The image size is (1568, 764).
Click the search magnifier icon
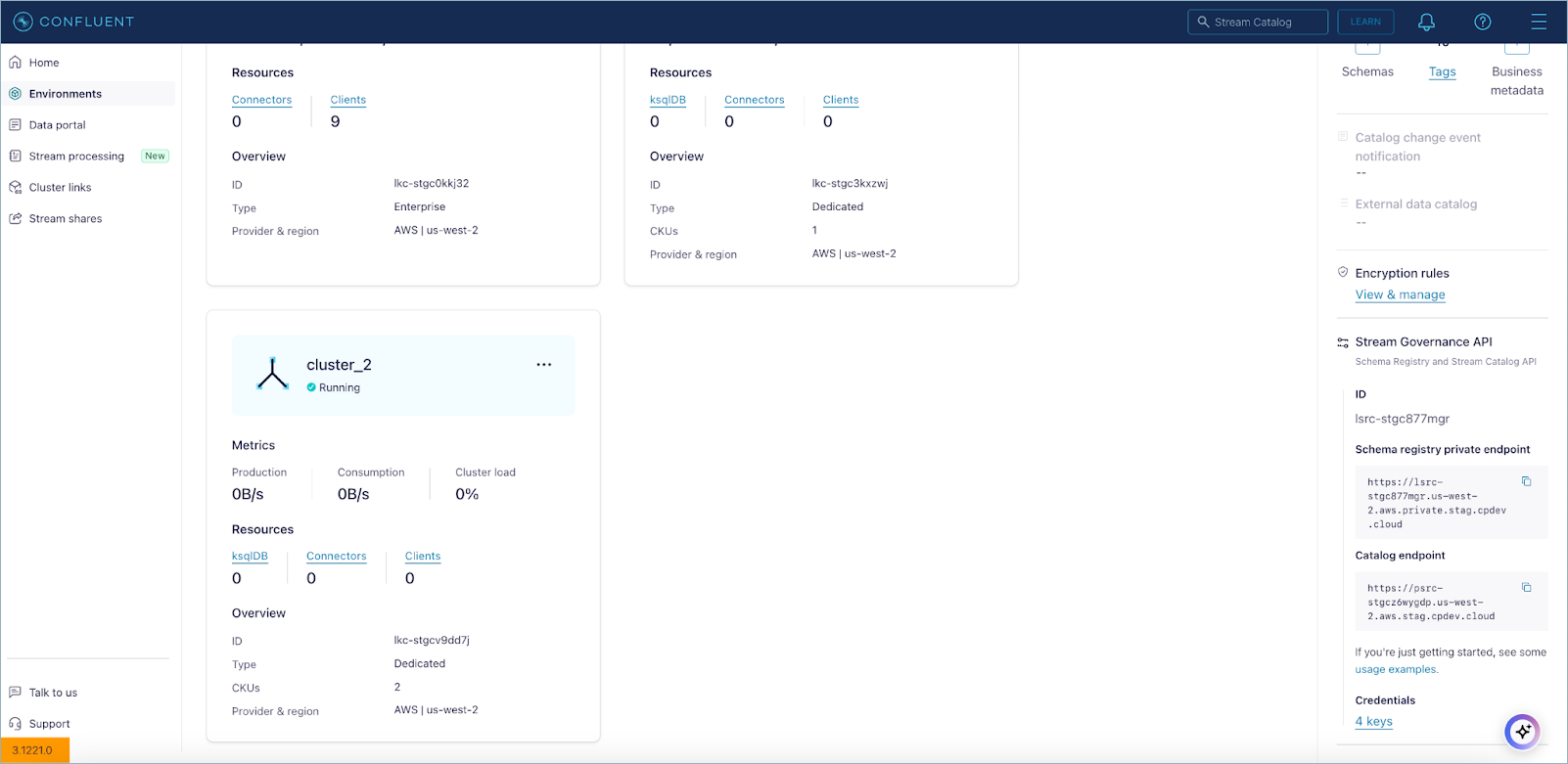(1203, 22)
